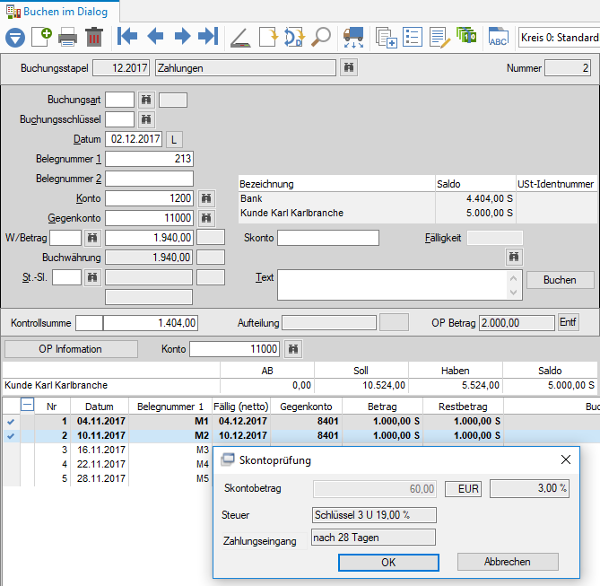Image resolution: width=600 pixels, height=586 pixels.
Task: Click the Skonto input field
Action: 328,238
